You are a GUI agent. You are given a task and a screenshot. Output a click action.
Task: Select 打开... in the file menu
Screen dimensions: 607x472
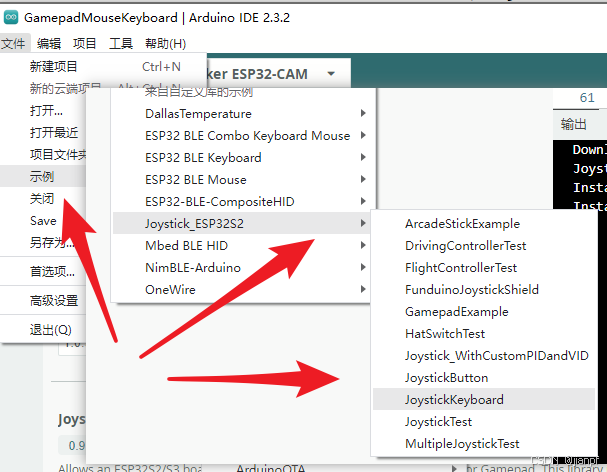[43, 111]
